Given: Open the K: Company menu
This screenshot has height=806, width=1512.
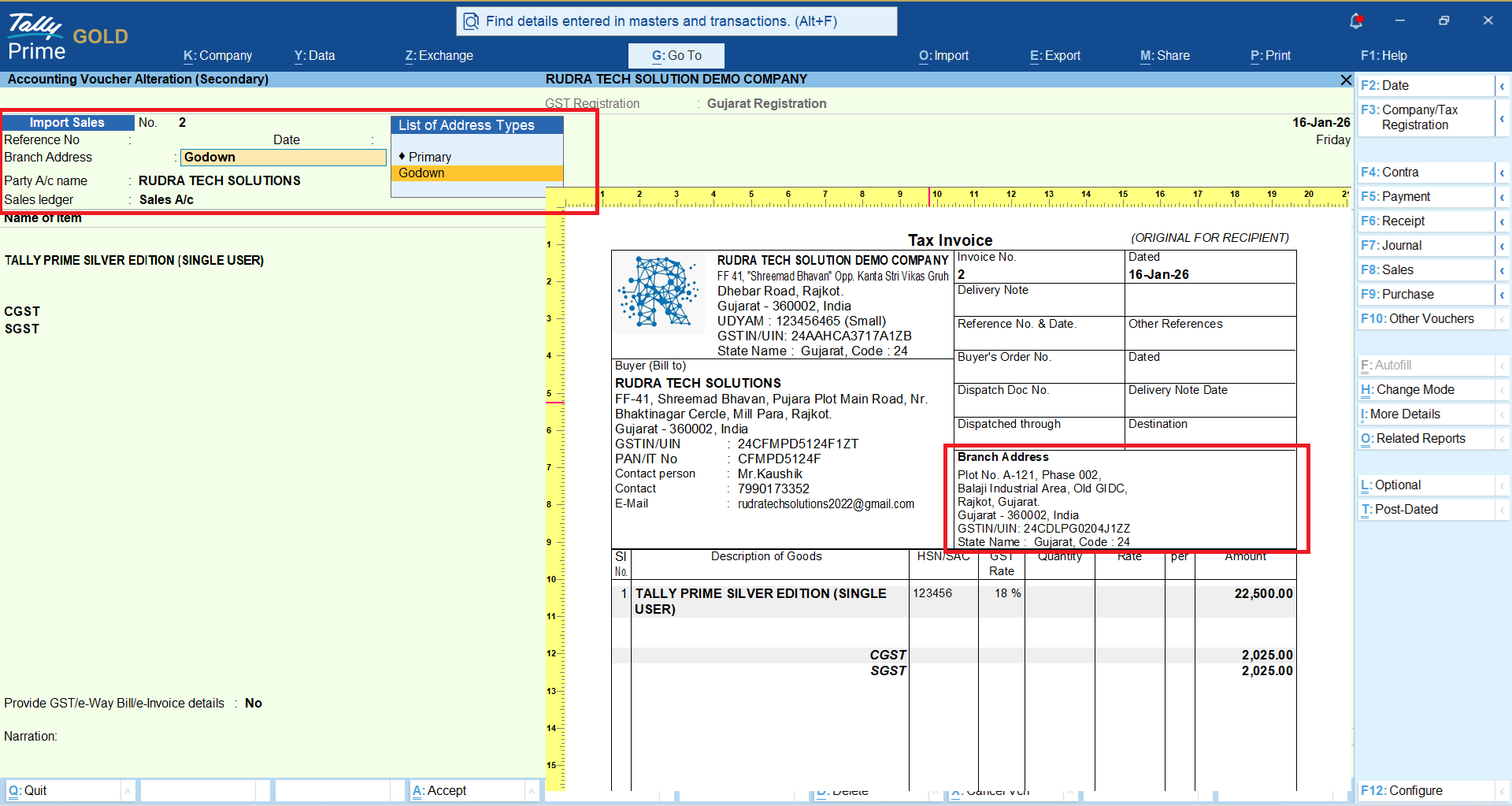Looking at the screenshot, I should pyautogui.click(x=217, y=56).
